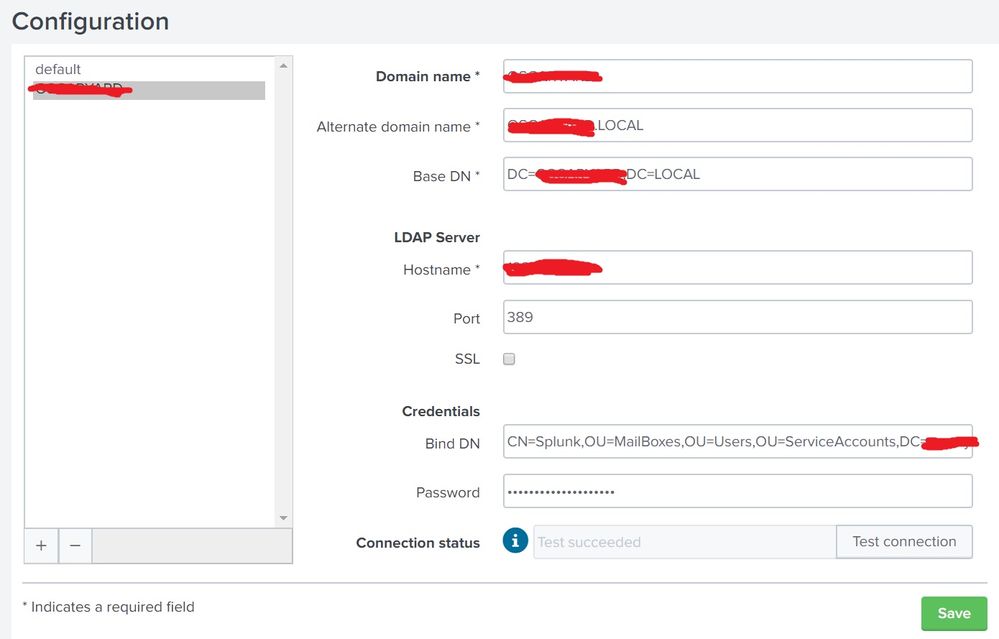Image resolution: width=999 pixels, height=639 pixels.
Task: Click the Configuration page heading
Action: tap(90, 21)
